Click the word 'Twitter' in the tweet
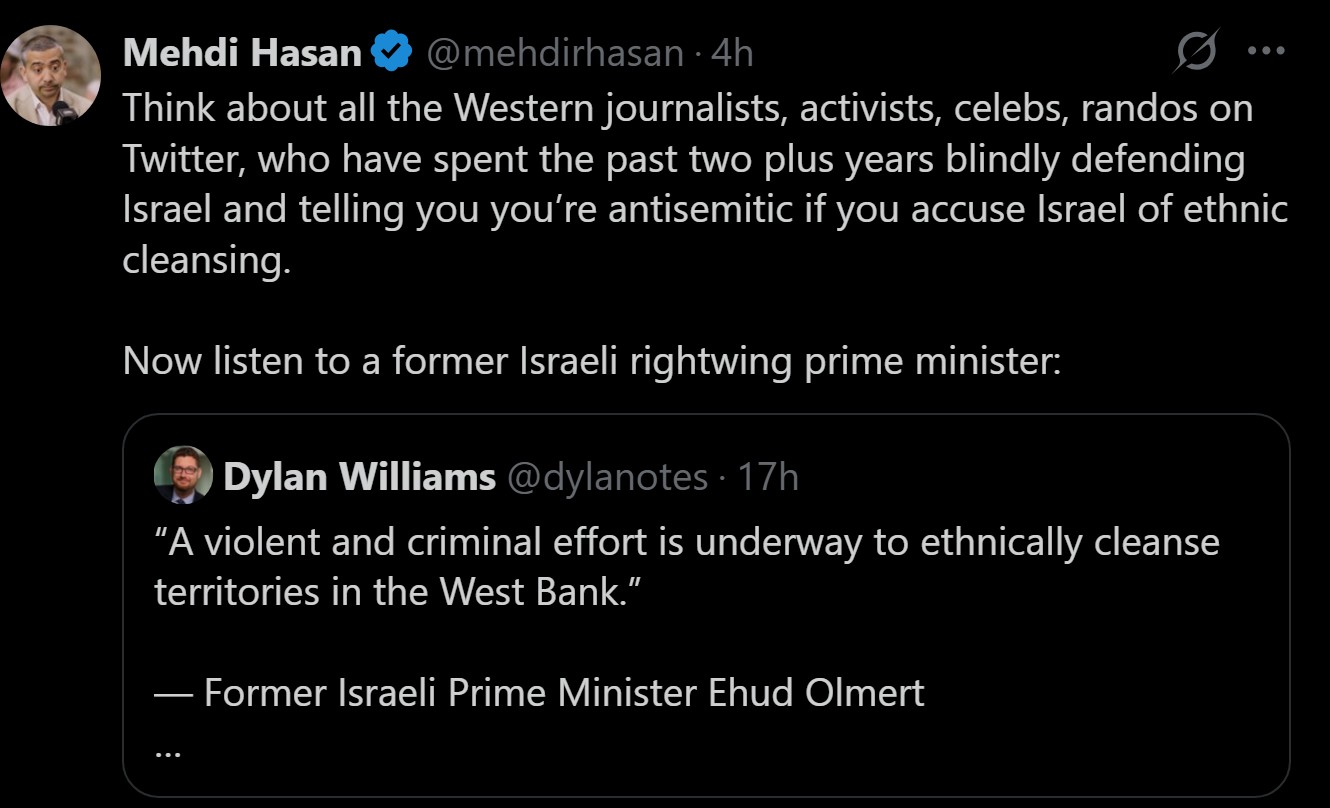Image resolution: width=1330 pixels, height=808 pixels. point(181,159)
